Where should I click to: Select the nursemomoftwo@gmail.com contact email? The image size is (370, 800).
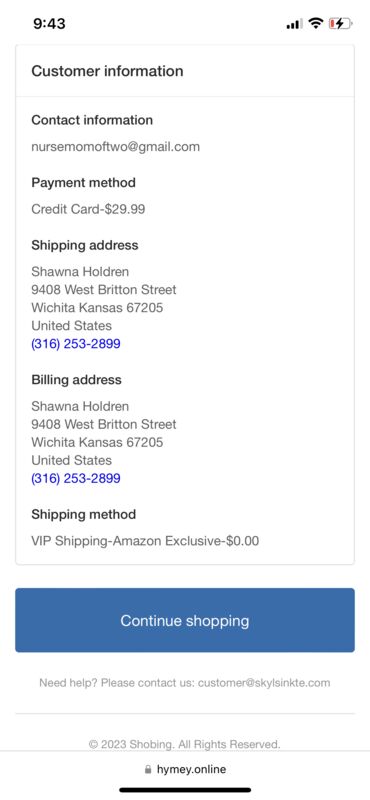click(115, 147)
